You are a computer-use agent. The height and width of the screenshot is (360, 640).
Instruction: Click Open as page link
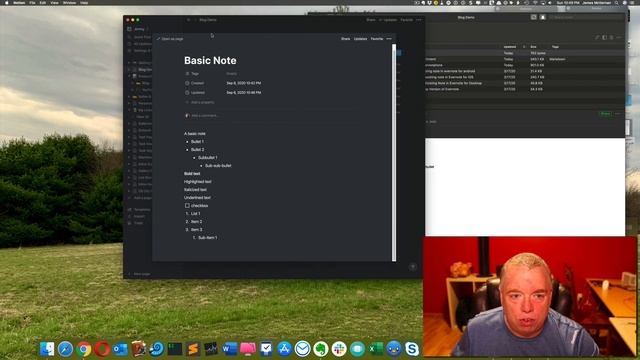click(171, 39)
